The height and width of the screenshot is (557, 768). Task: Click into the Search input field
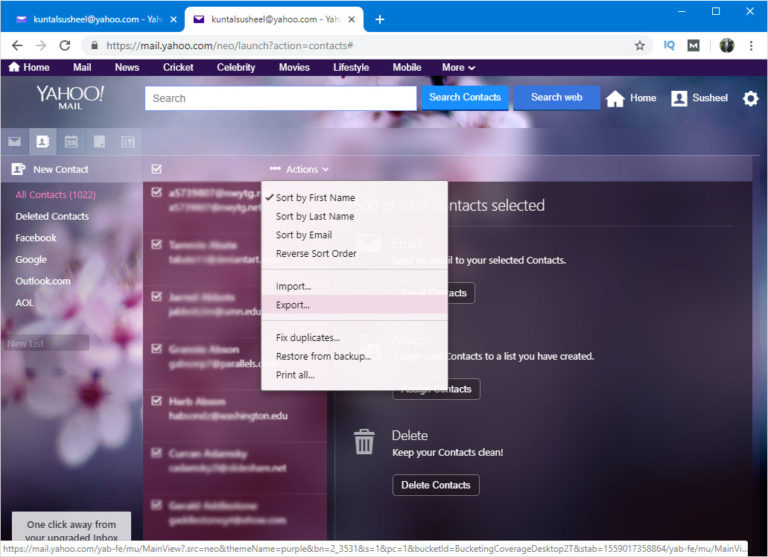point(280,98)
